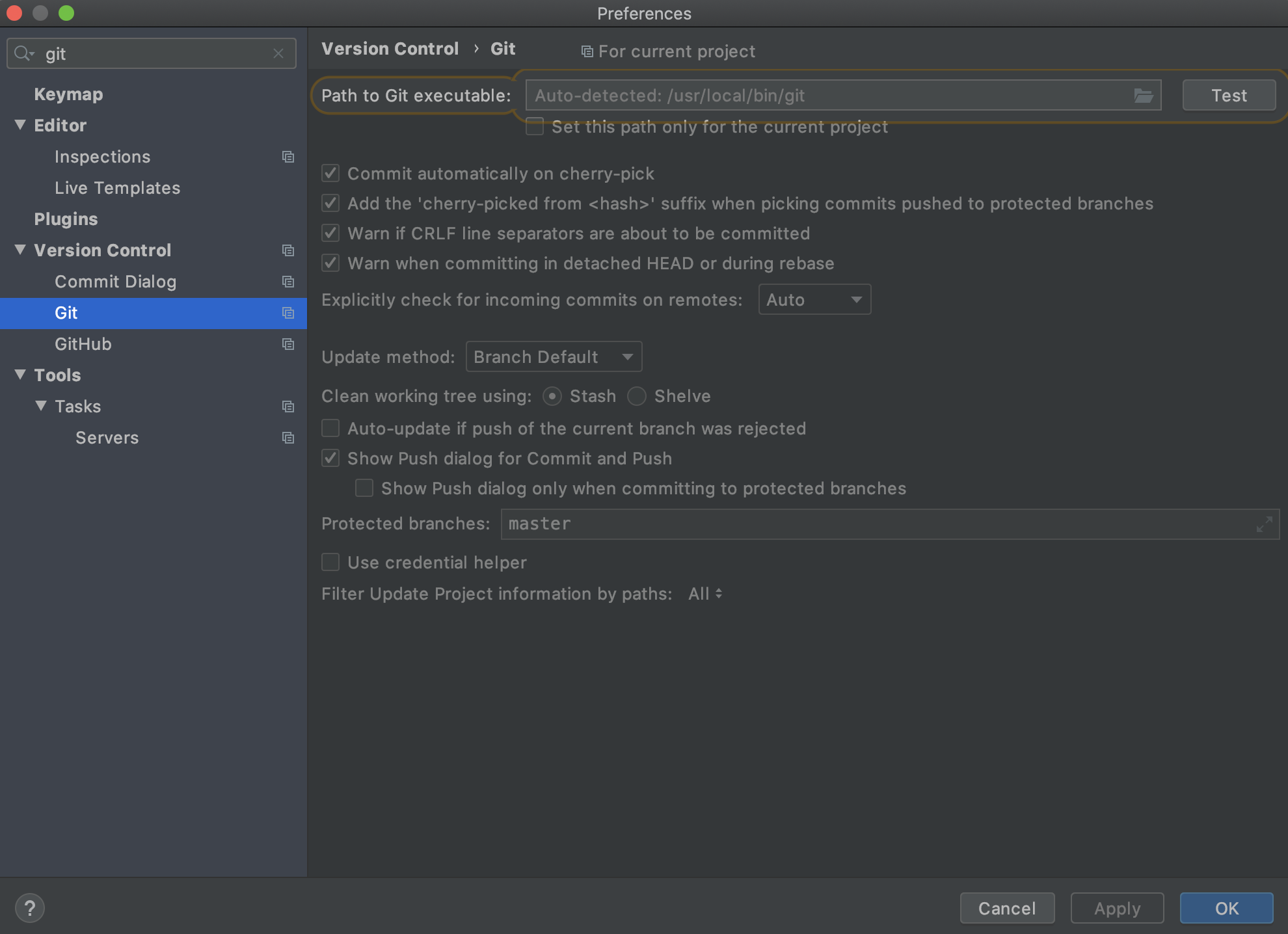Click the Servers copy icon
This screenshot has width=1288, height=934.
pyautogui.click(x=288, y=437)
